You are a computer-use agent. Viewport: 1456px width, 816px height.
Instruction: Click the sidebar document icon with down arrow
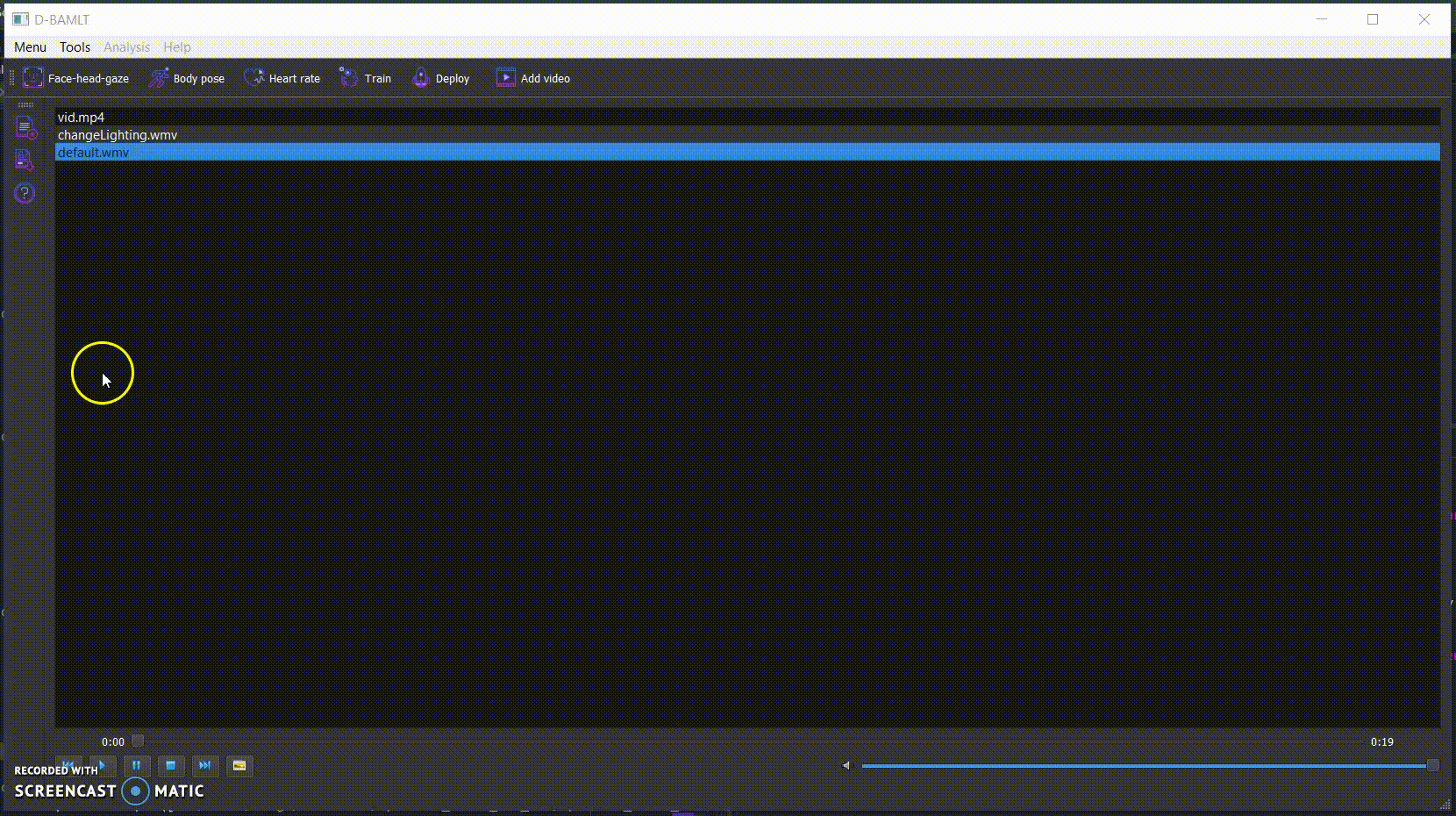click(x=25, y=160)
